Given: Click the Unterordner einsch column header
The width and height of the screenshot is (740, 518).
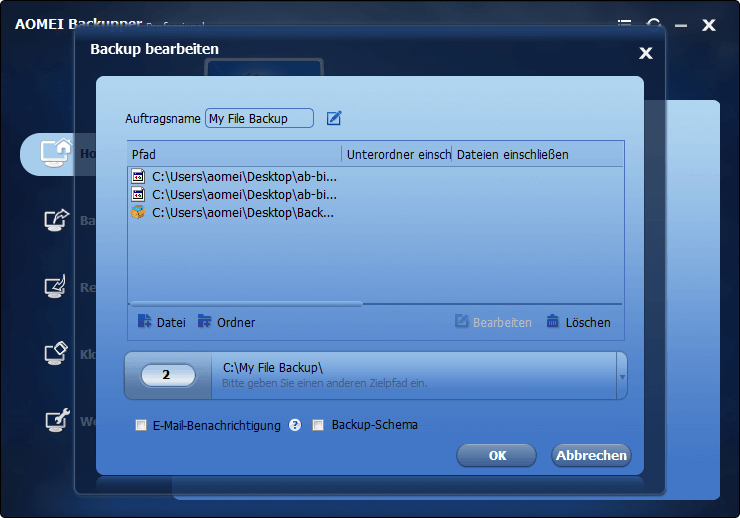Looking at the screenshot, I should [397, 154].
